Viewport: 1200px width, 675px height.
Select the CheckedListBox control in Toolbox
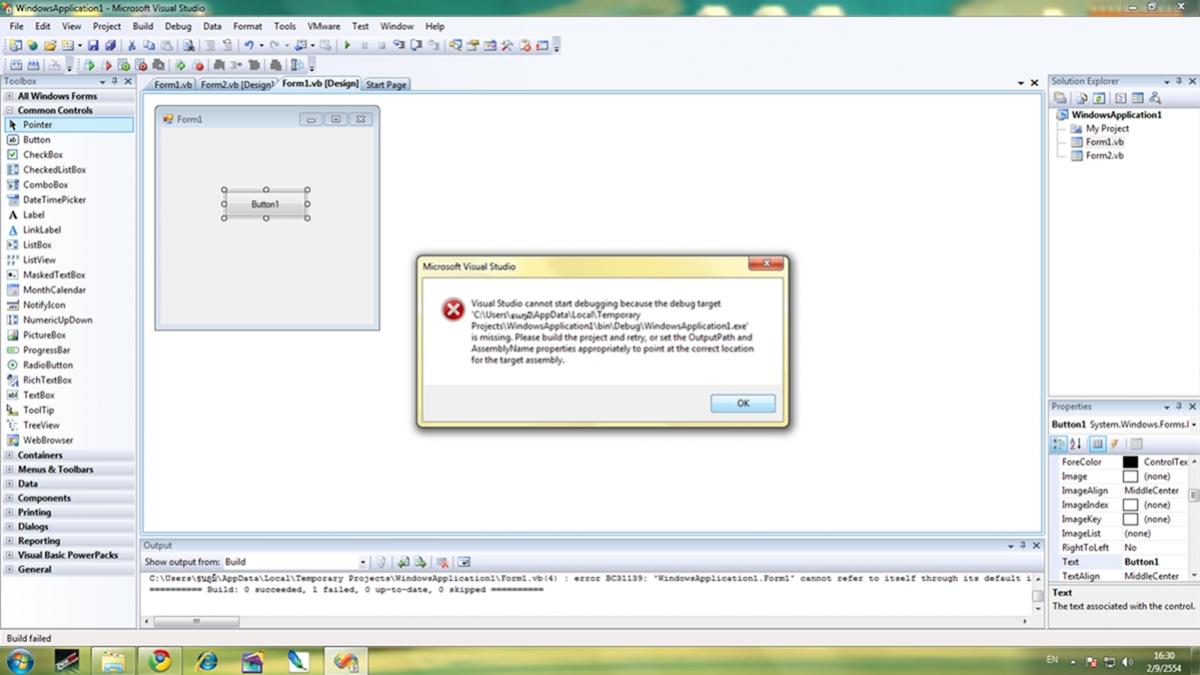point(67,170)
